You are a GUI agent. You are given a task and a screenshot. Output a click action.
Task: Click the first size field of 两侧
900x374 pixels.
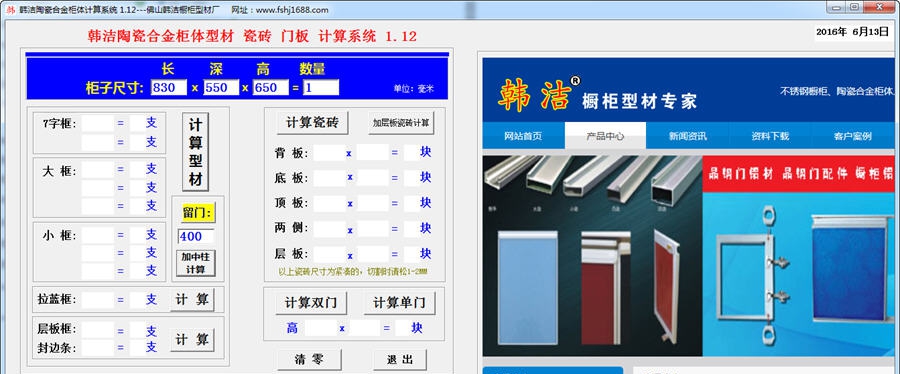coord(329,229)
